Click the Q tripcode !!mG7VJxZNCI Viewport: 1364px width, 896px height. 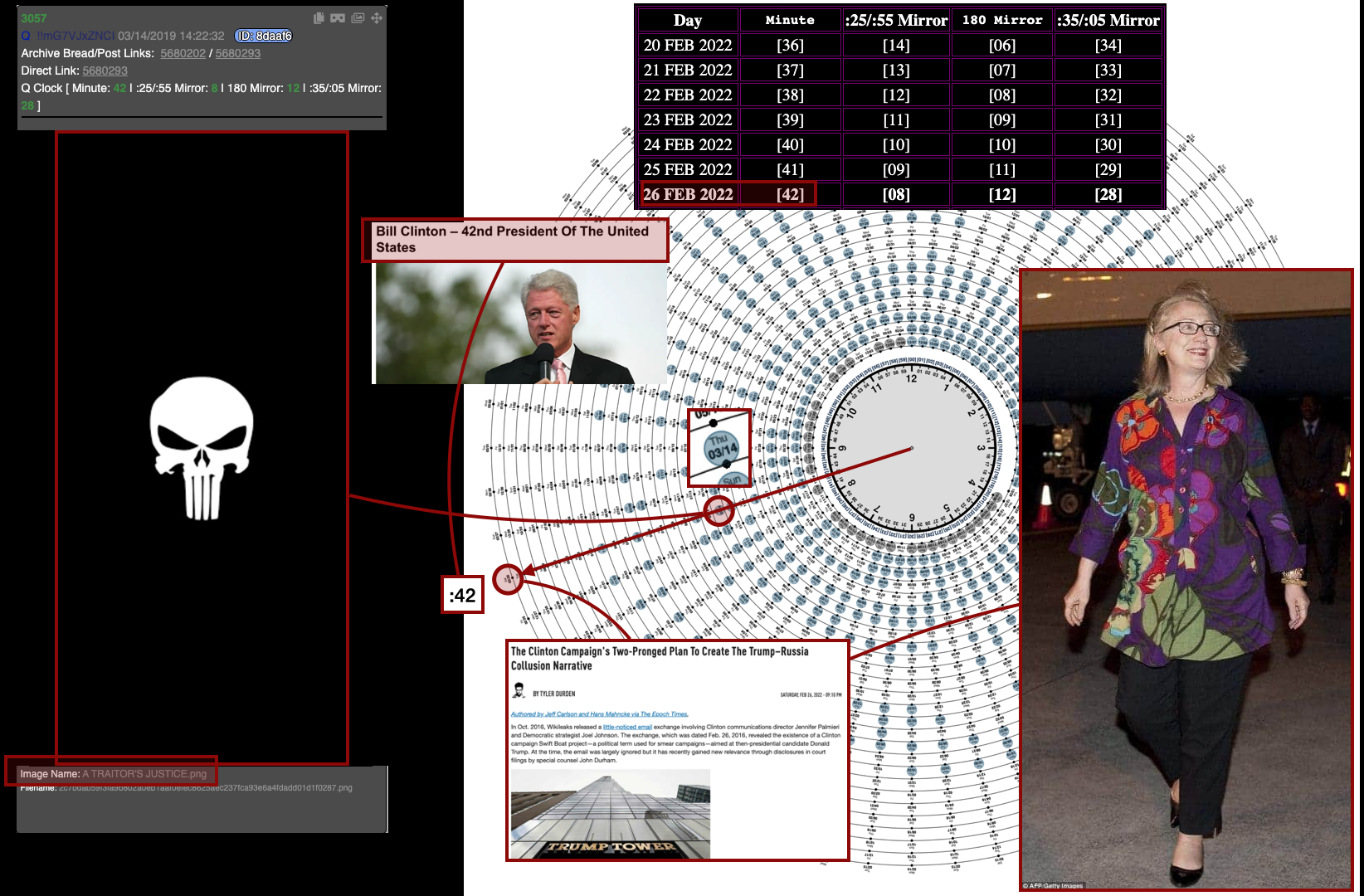pos(76,36)
